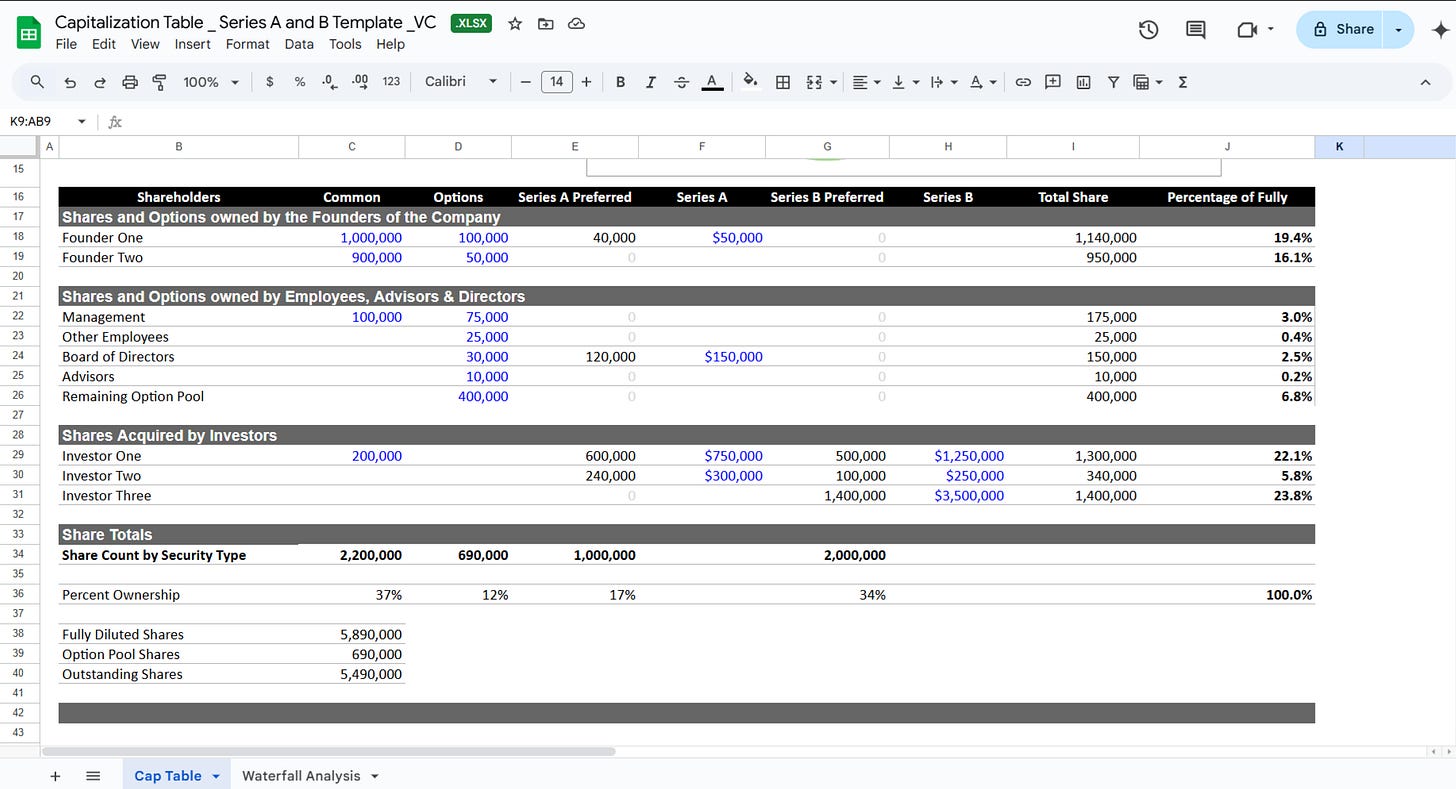Open version history clock icon

coord(1149,30)
